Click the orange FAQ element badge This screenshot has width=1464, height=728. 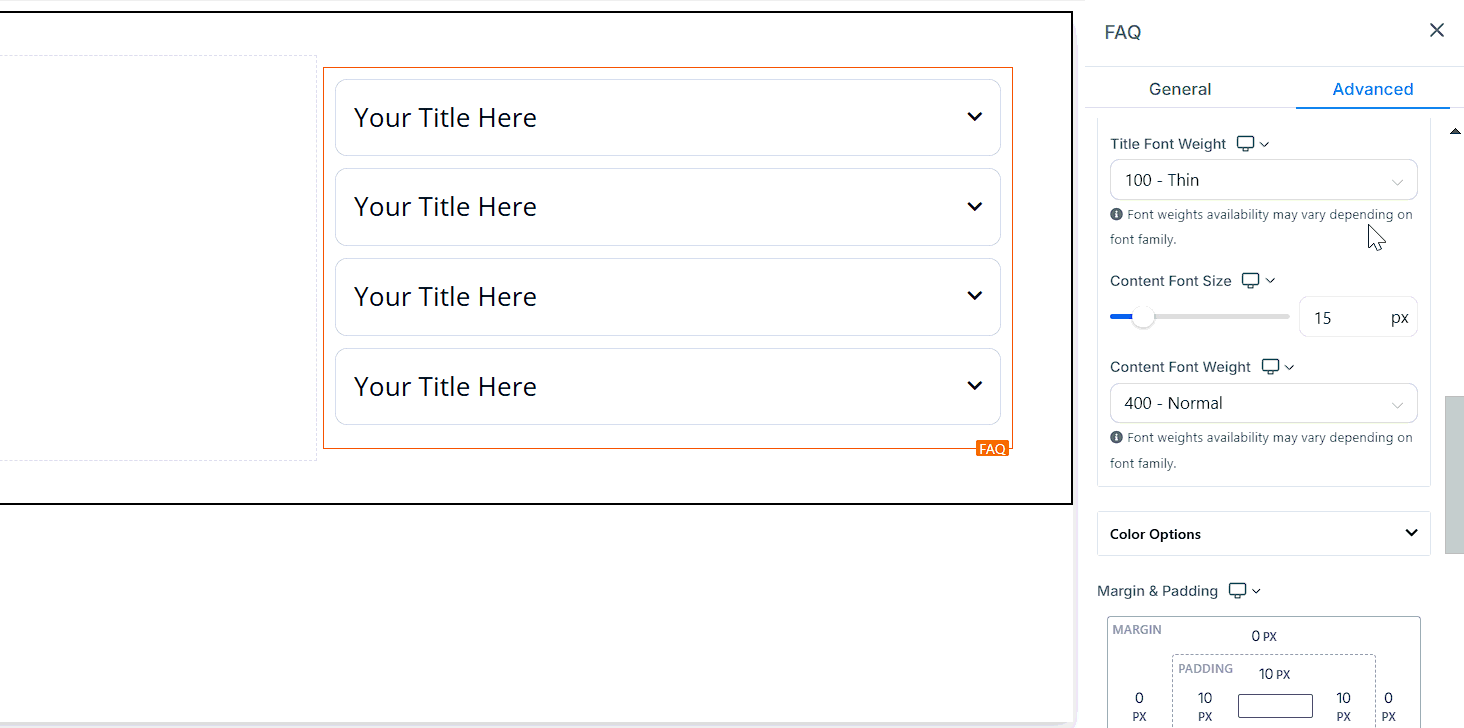[x=992, y=449]
